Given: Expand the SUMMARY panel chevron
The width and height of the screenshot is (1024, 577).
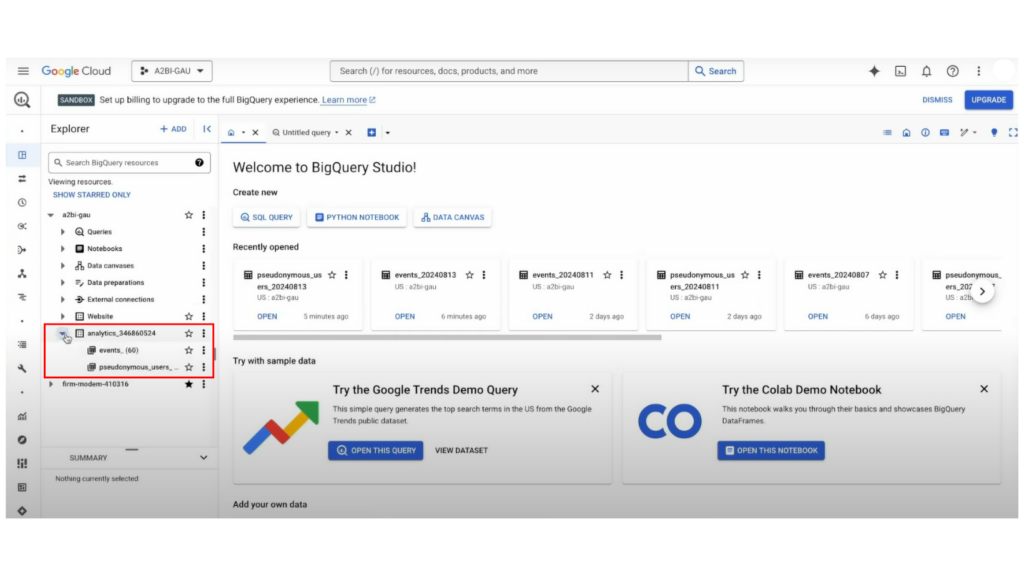Looking at the screenshot, I should (204, 458).
